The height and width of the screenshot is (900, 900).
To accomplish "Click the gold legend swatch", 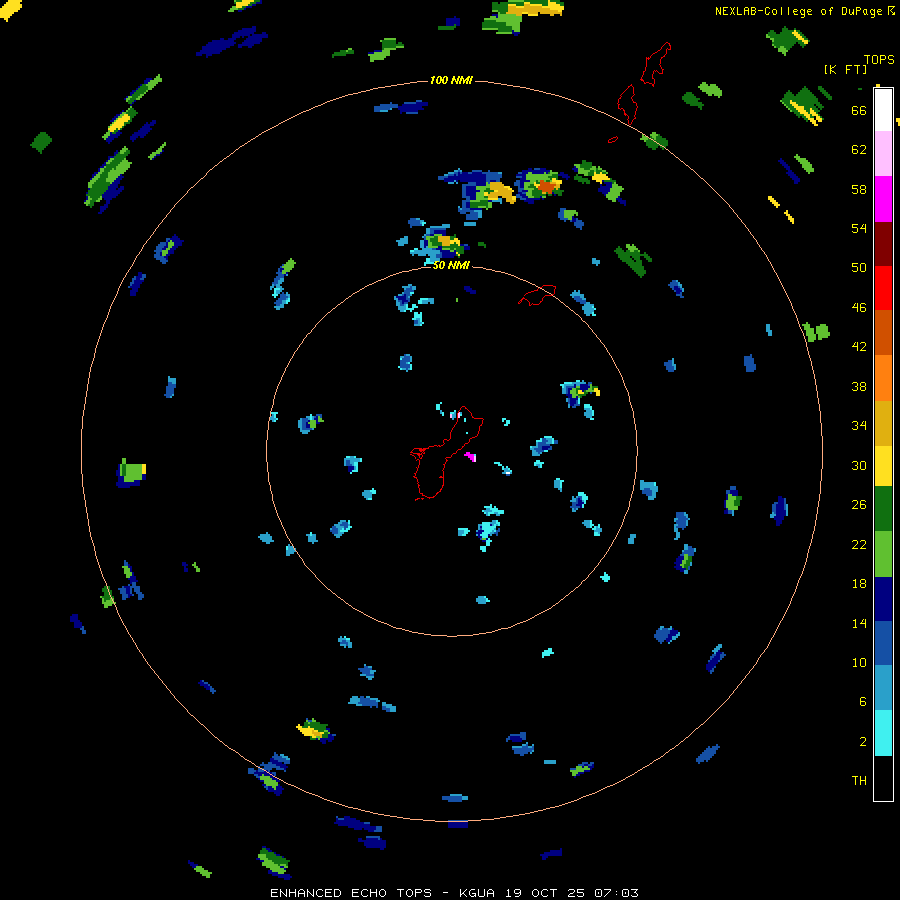I will click(883, 423).
